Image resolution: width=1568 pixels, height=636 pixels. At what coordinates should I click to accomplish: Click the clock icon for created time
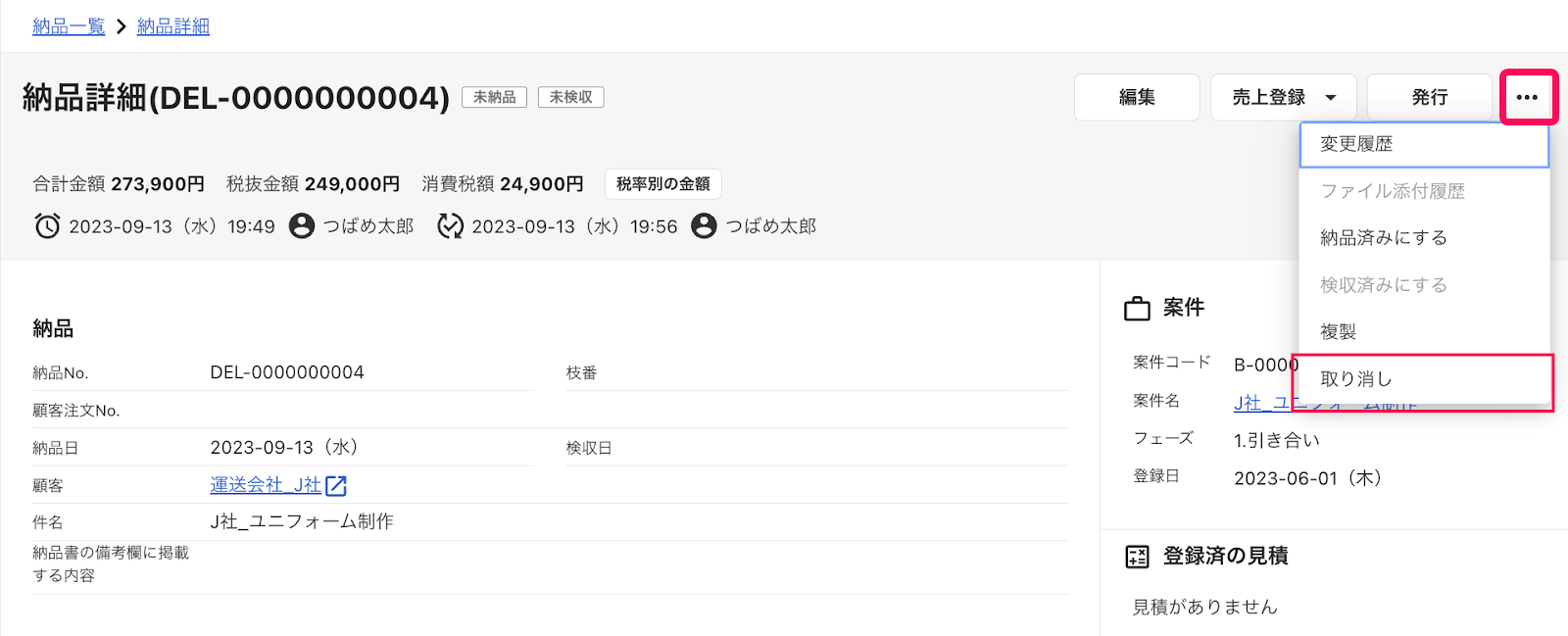(47, 226)
